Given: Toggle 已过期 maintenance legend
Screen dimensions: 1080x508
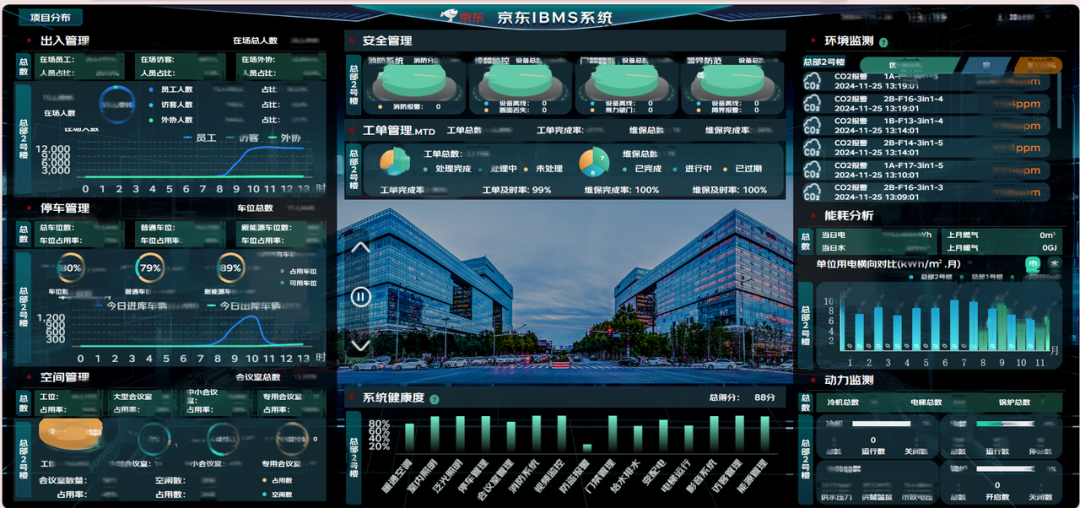Looking at the screenshot, I should 742,169.
